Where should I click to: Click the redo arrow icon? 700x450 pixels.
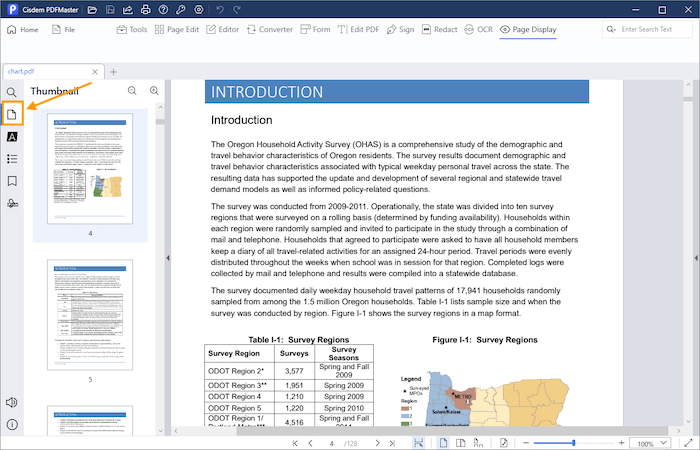click(237, 9)
